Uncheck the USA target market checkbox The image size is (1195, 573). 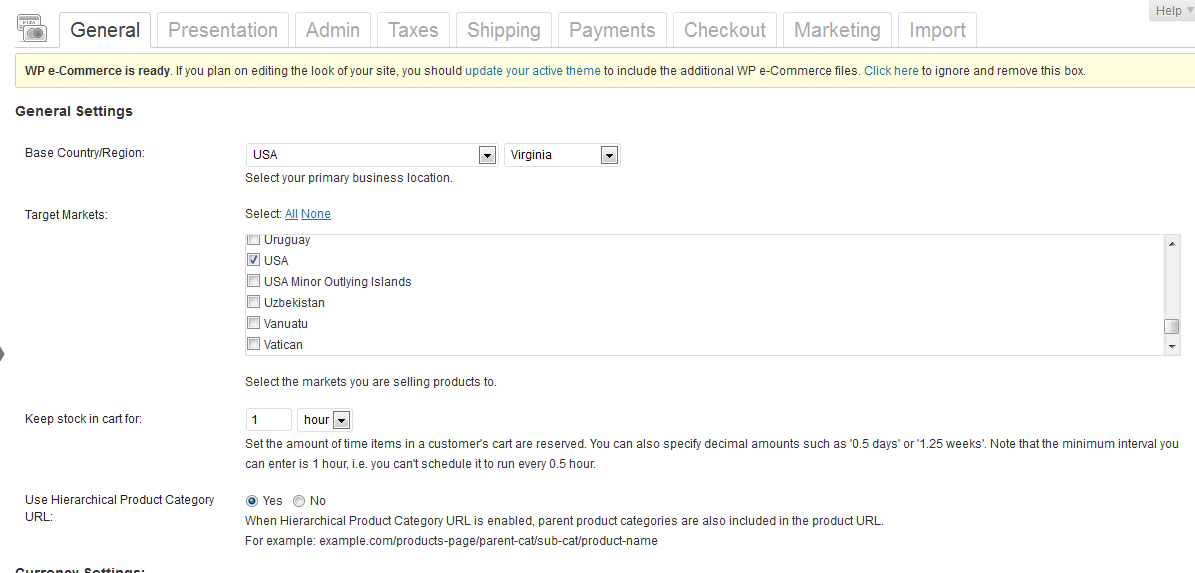[x=254, y=260]
